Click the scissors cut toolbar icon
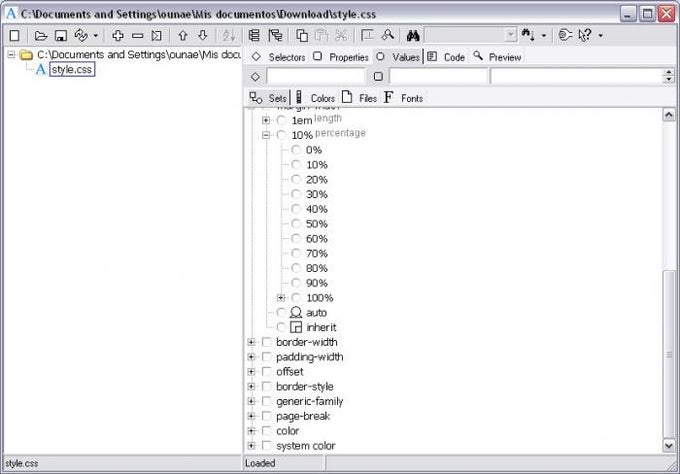The image size is (680, 474). tap(341, 36)
